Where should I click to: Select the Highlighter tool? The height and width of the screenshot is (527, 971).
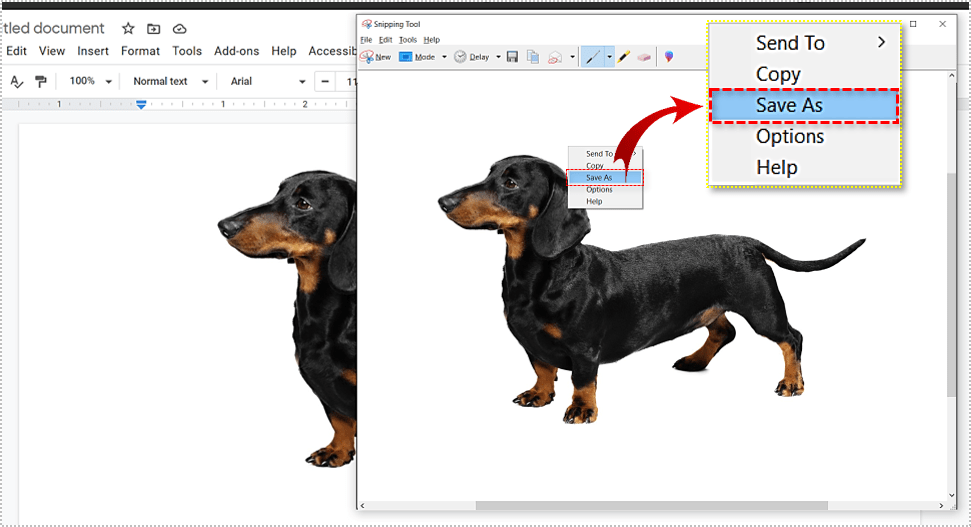tap(623, 57)
